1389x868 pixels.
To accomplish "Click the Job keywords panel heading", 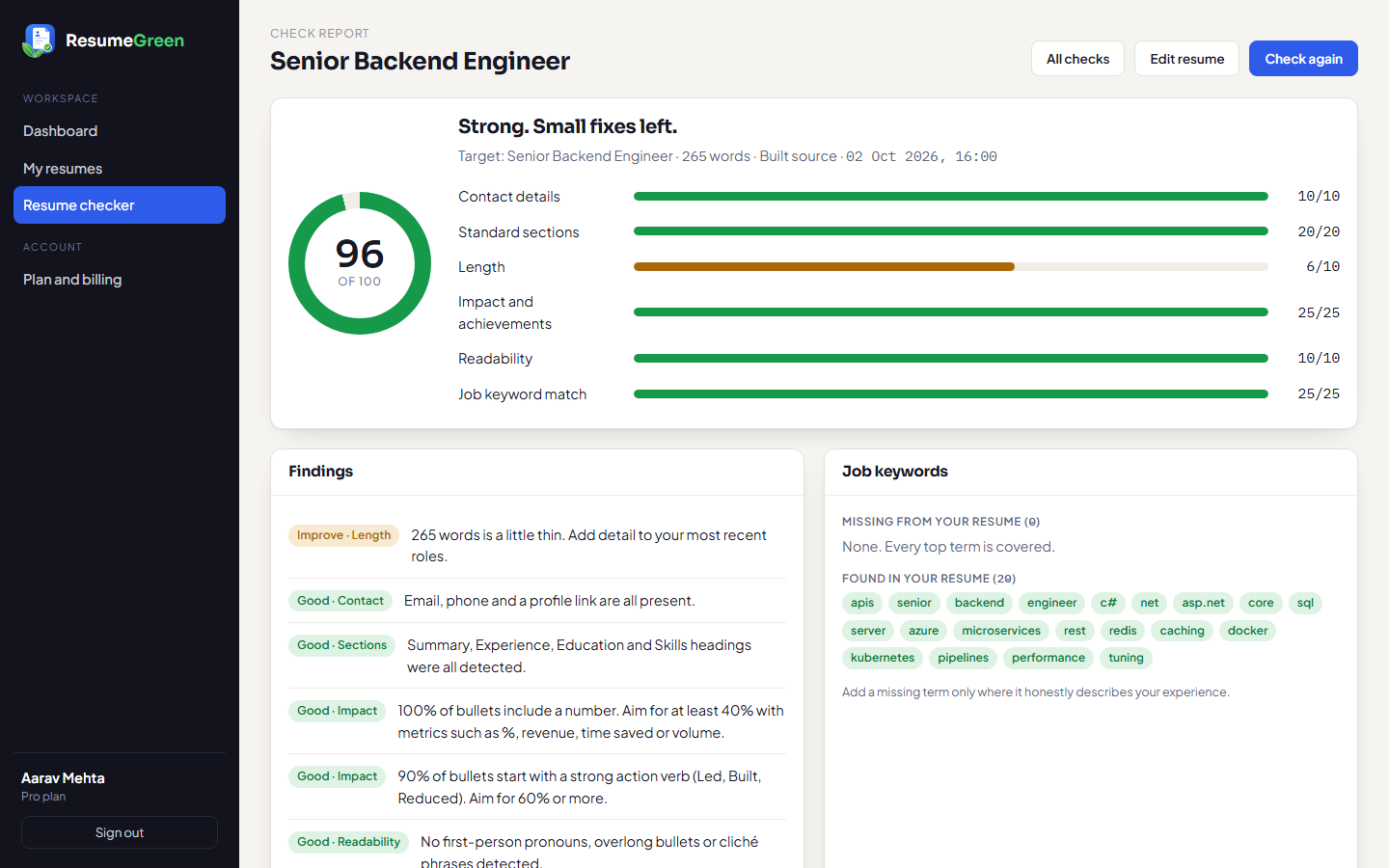I will tap(894, 472).
